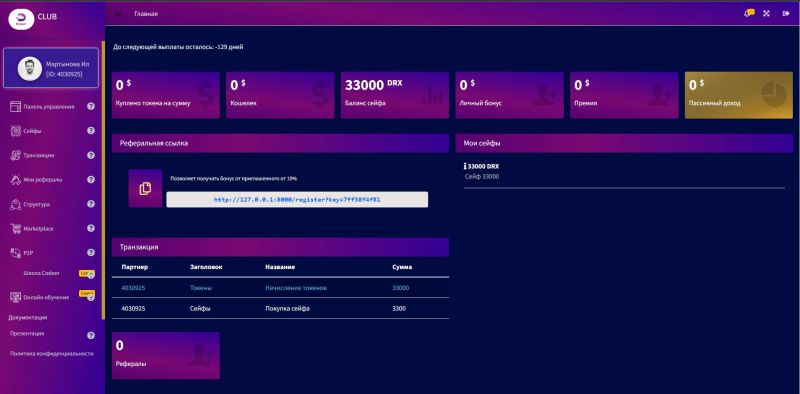Viewport: 800px width, 394px height.
Task: Click the Куплено токена на сумму card
Action: (x=166, y=95)
